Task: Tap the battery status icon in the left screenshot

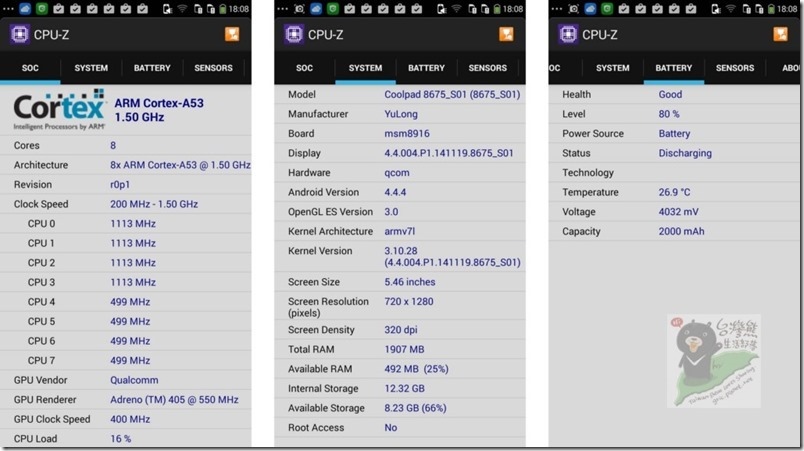Action: pyautogui.click(x=223, y=9)
